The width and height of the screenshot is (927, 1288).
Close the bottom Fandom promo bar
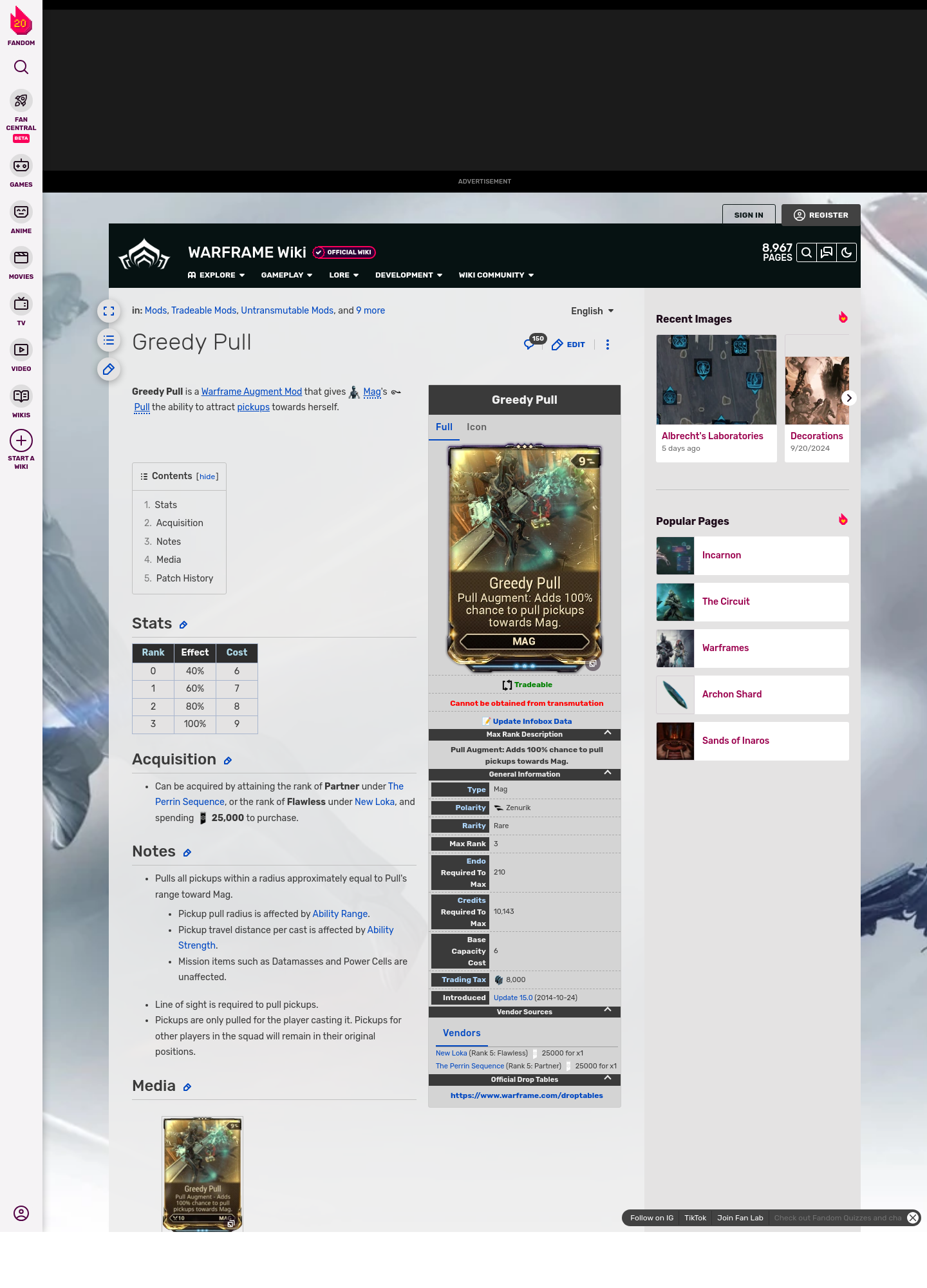click(913, 1218)
